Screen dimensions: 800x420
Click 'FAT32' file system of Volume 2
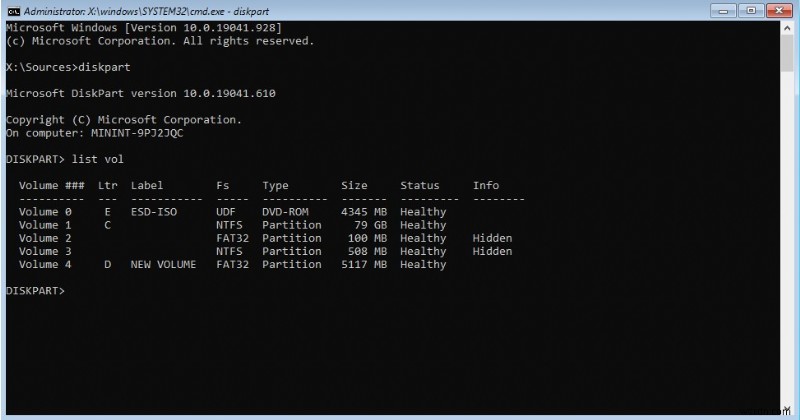click(x=233, y=238)
